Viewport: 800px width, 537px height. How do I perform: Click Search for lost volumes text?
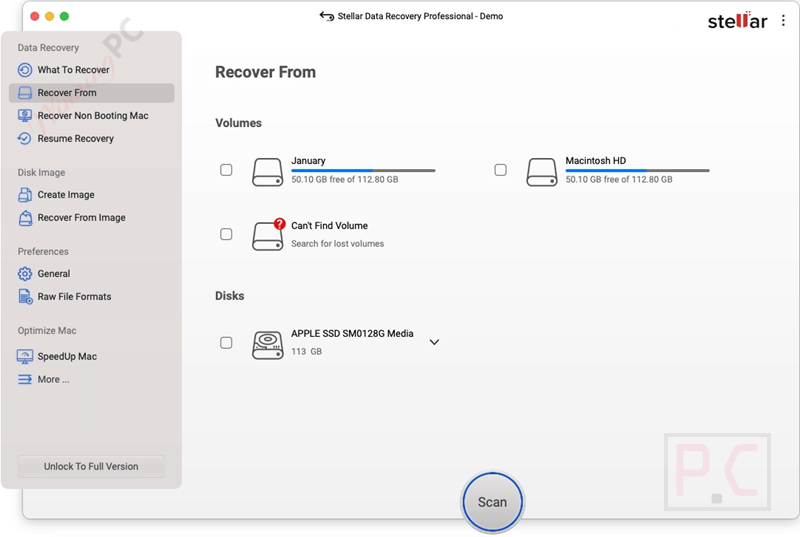[337, 244]
